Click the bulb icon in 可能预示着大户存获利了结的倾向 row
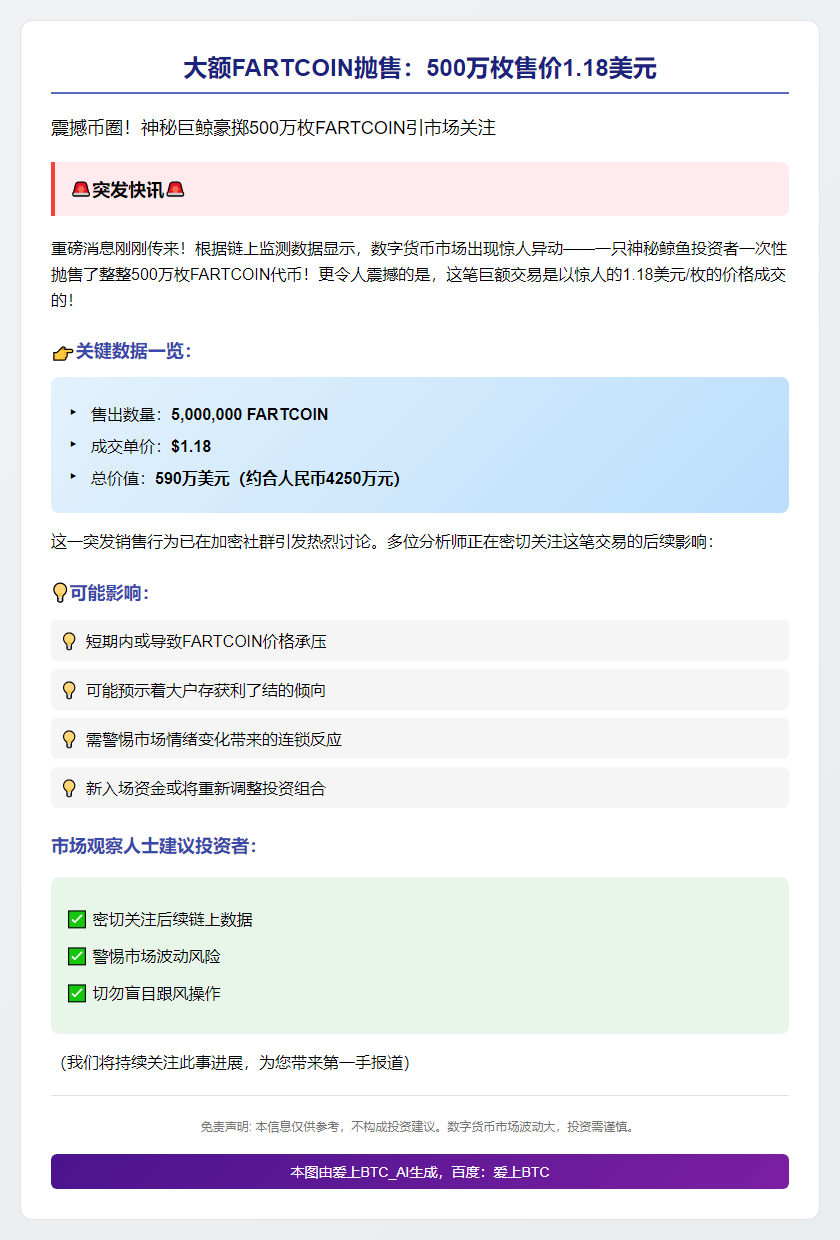 pos(69,690)
